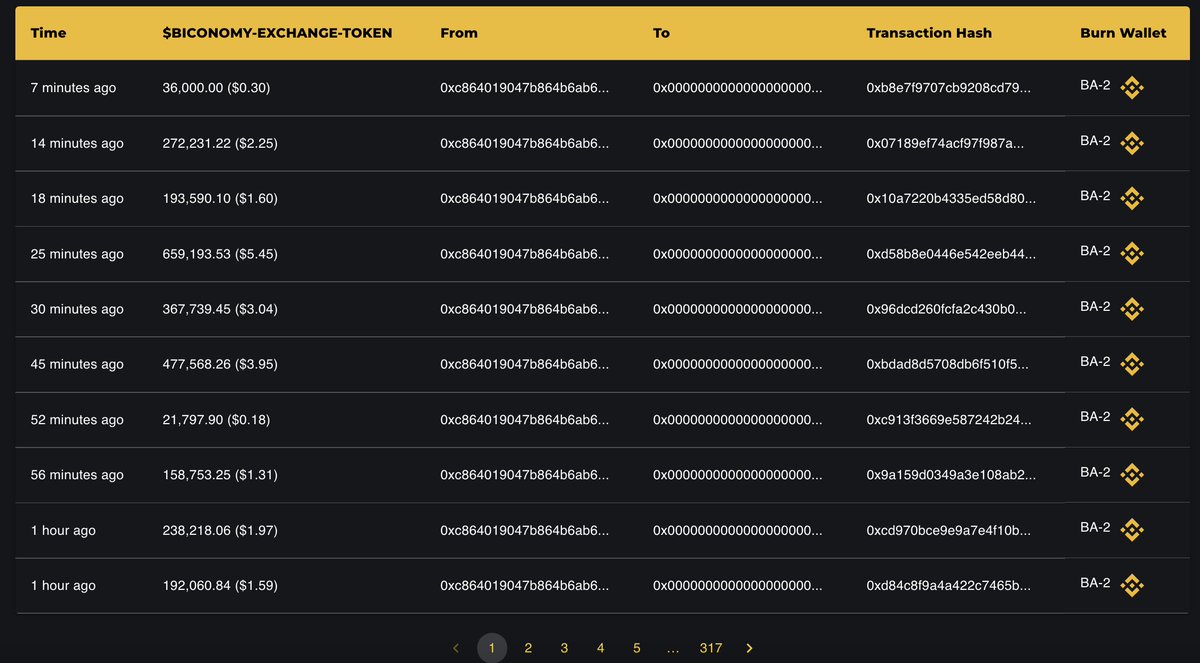The image size is (1200, 663).
Task: Select amount 367,739.45 ($3.04)
Action: 220,309
